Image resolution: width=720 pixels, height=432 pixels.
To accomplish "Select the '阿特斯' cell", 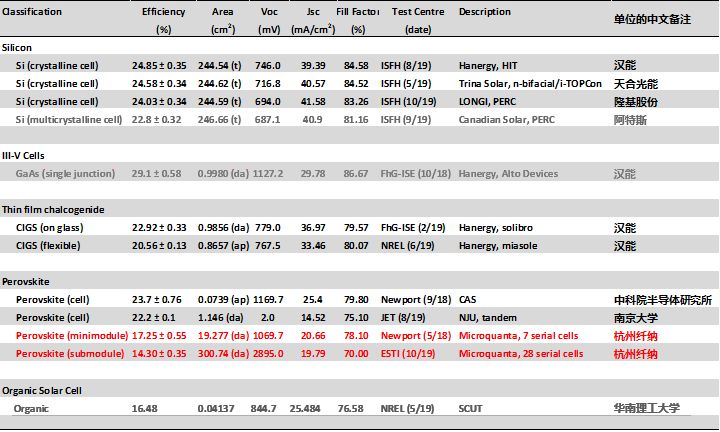I will pyautogui.click(x=630, y=120).
